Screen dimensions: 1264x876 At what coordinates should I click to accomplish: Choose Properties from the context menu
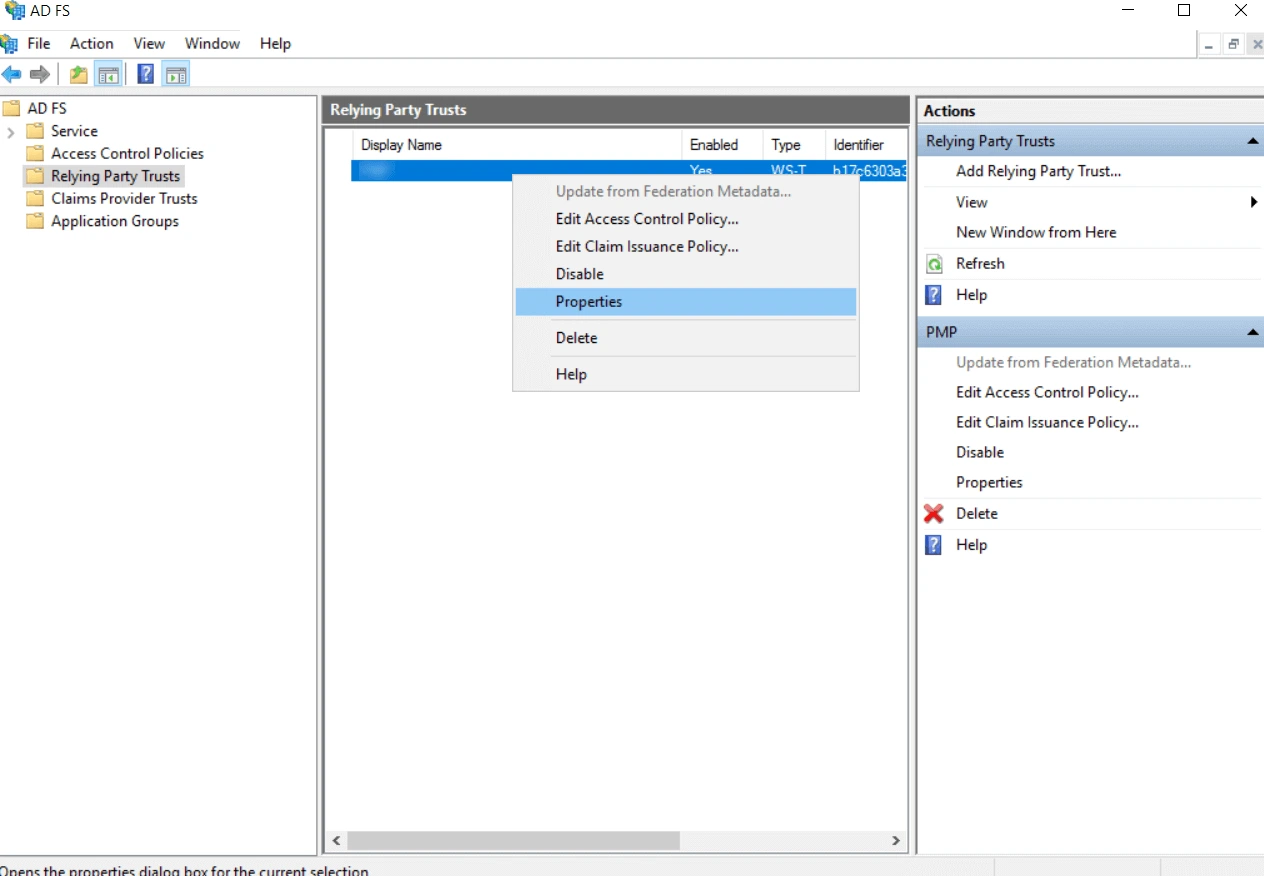coord(588,301)
